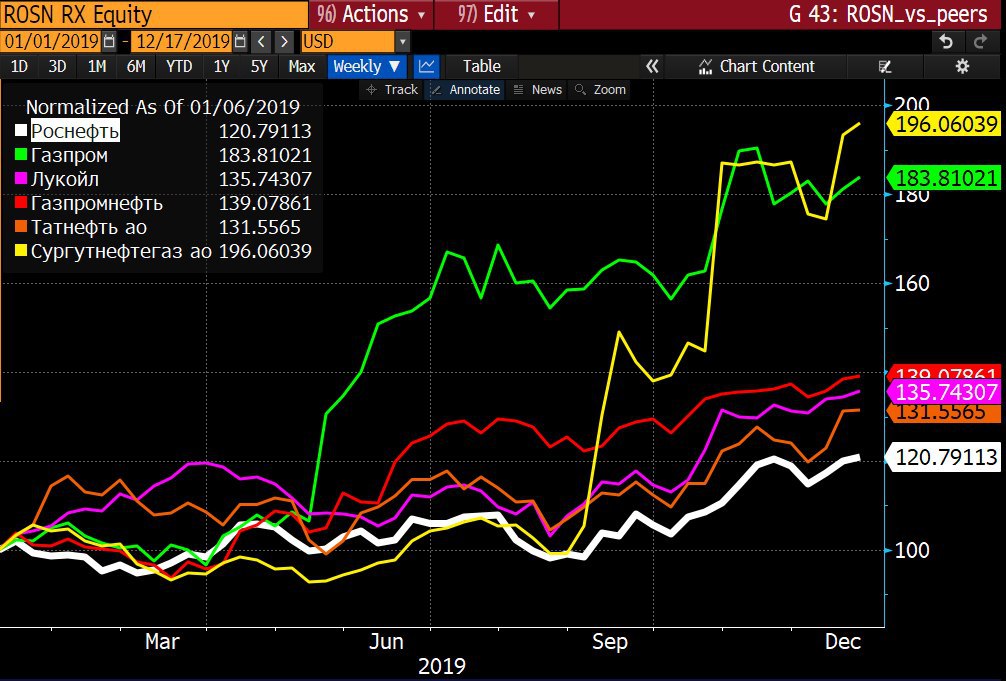Click the yellow 196.06039 axis value tag
The image size is (1006, 681).
[x=944, y=124]
